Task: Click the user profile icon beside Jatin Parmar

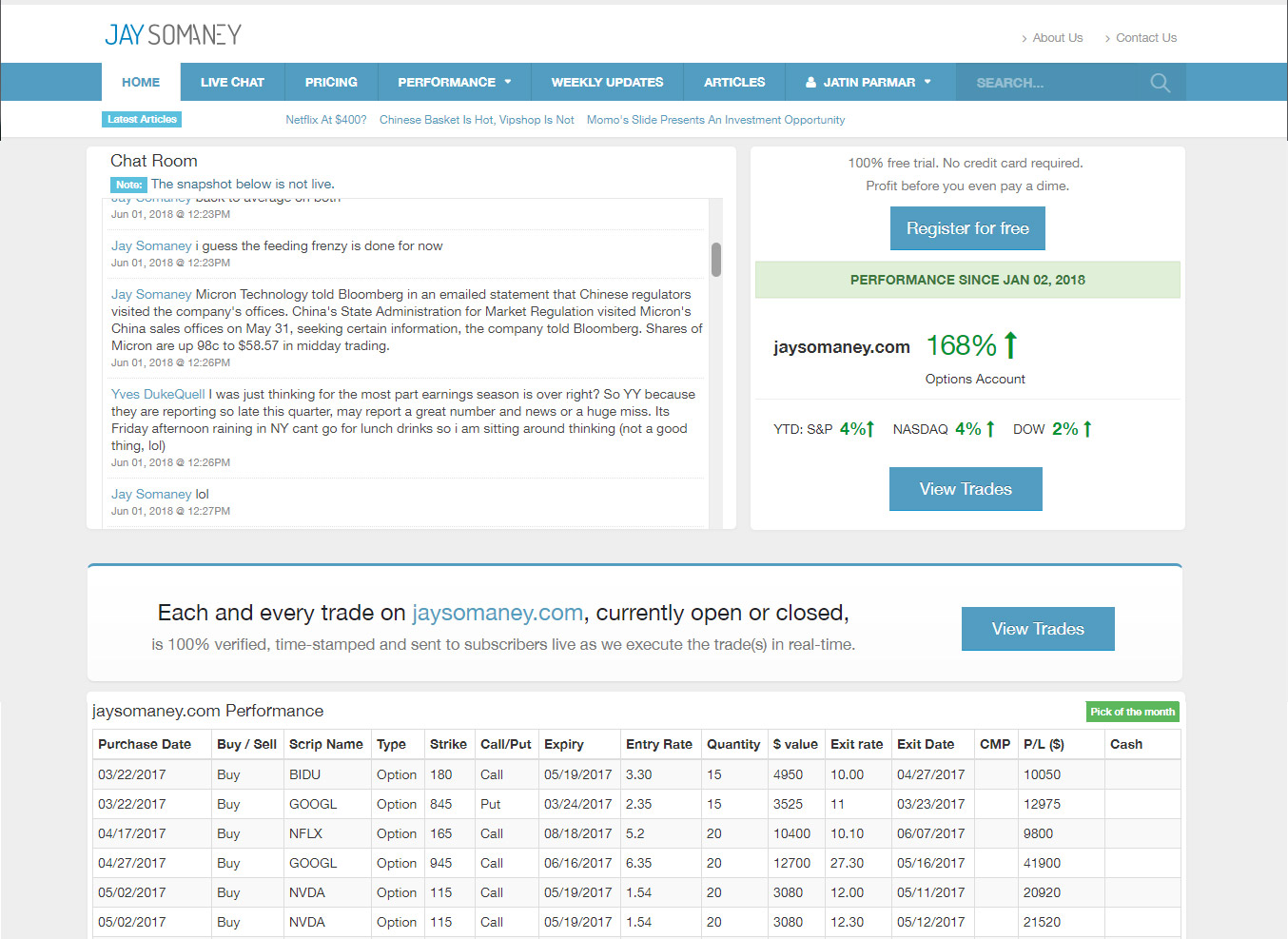Action: [x=810, y=83]
